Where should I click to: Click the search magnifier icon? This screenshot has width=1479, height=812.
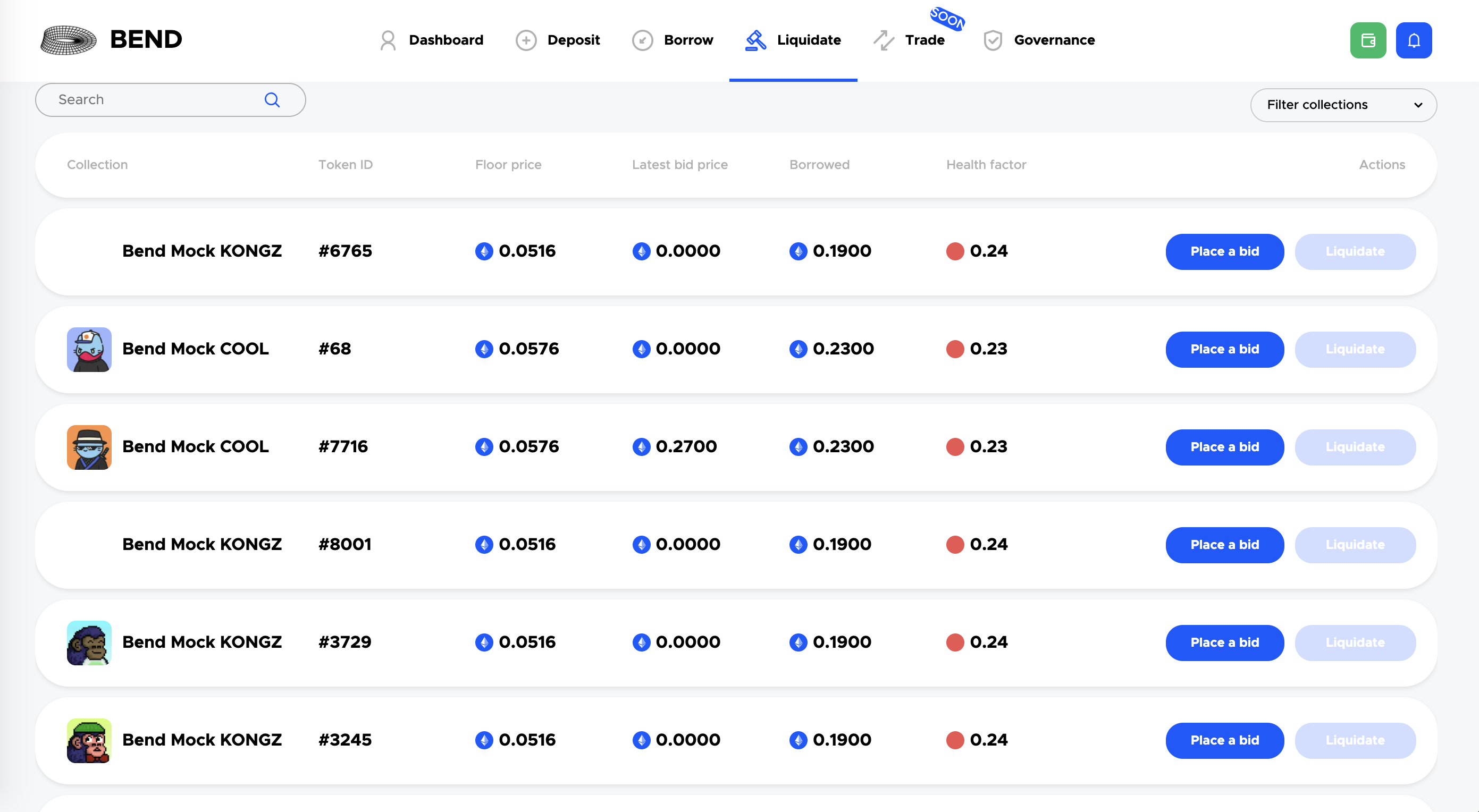pyautogui.click(x=272, y=100)
